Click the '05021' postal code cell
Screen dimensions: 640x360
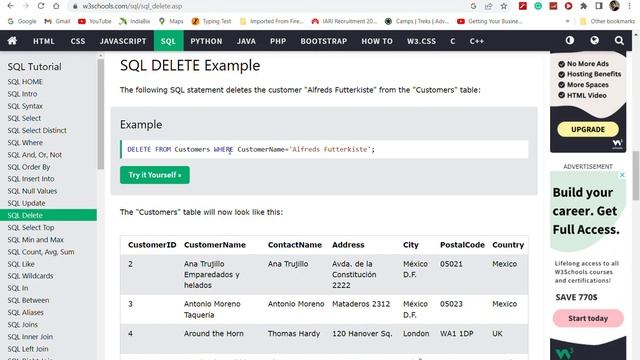451,264
